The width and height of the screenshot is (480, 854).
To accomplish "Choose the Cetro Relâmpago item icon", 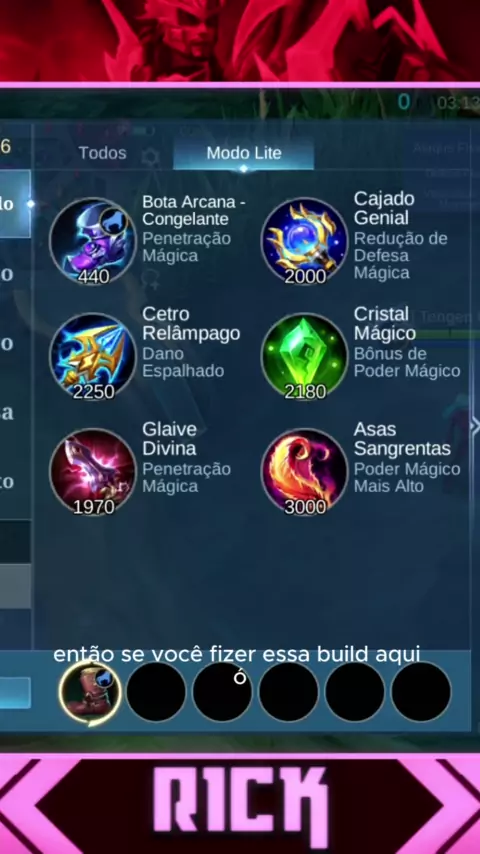I will click(93, 356).
